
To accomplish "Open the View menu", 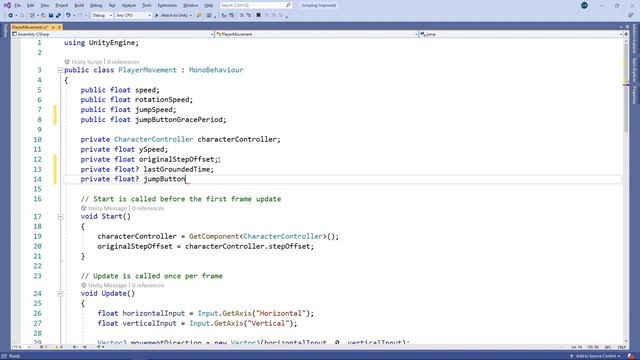I will coord(44,5).
